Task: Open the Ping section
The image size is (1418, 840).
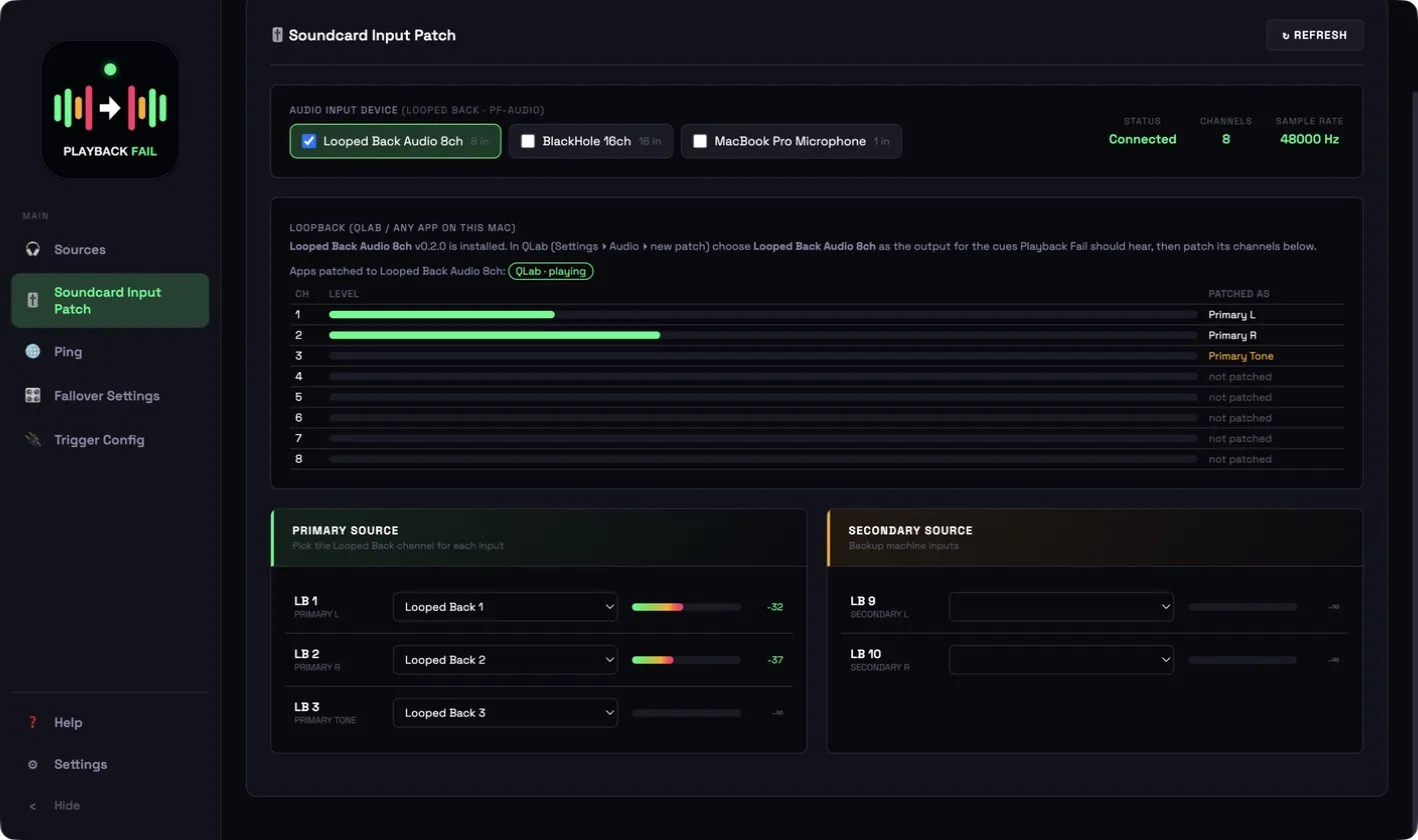Action: tap(110, 352)
